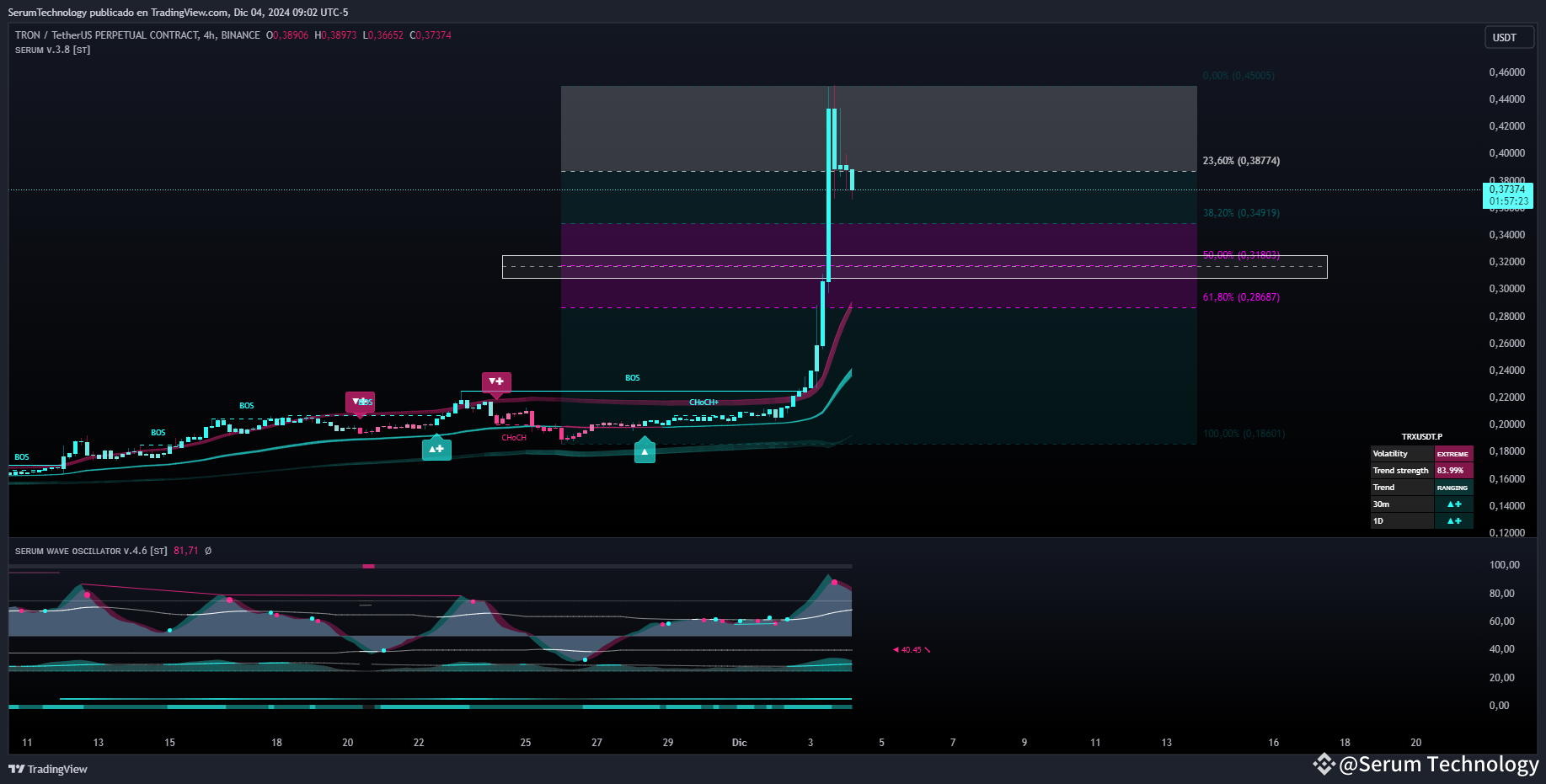Click the EXTREME volatility cell
The width and height of the screenshot is (1546, 784).
pyautogui.click(x=1454, y=454)
